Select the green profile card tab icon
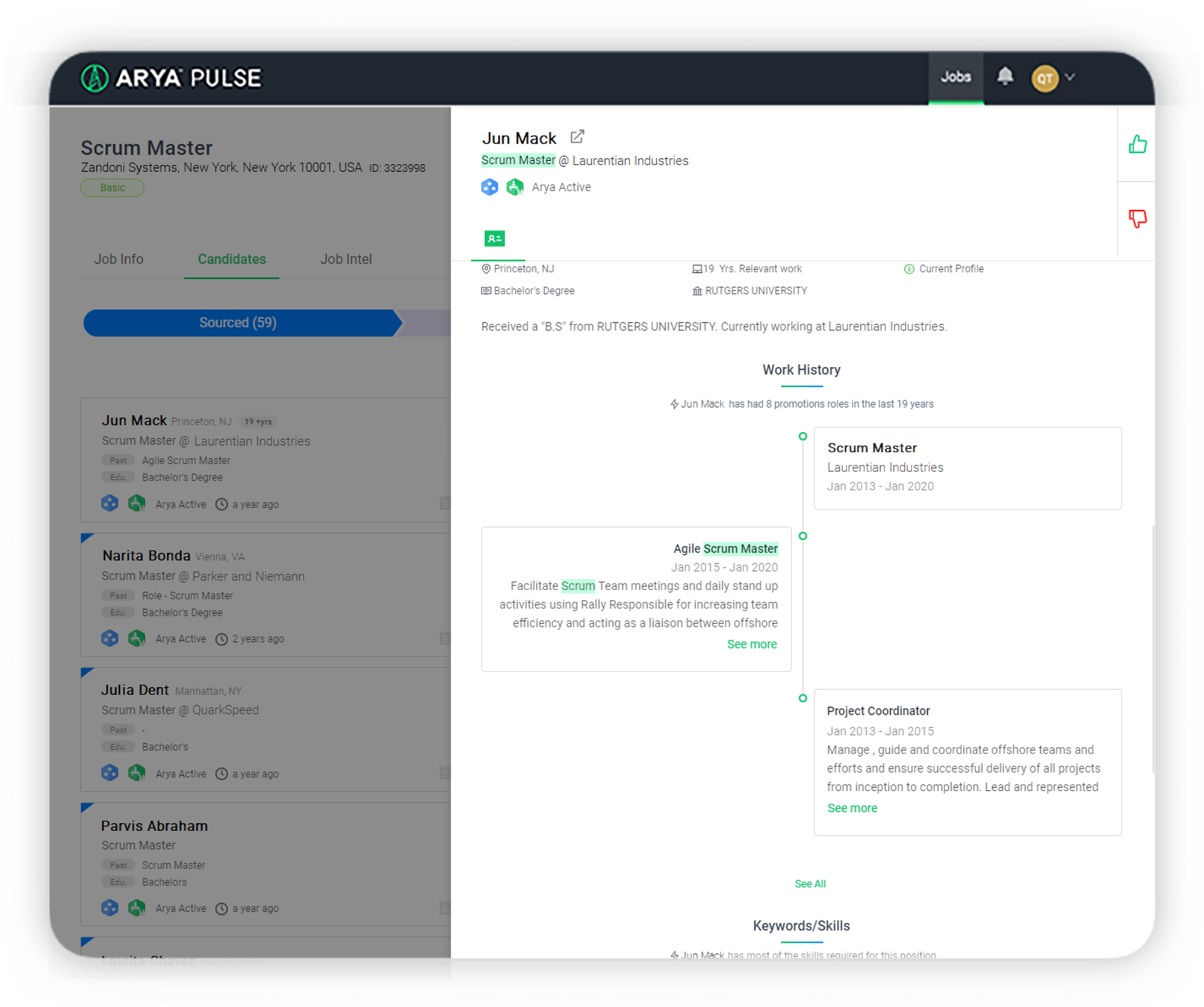 pos(495,239)
